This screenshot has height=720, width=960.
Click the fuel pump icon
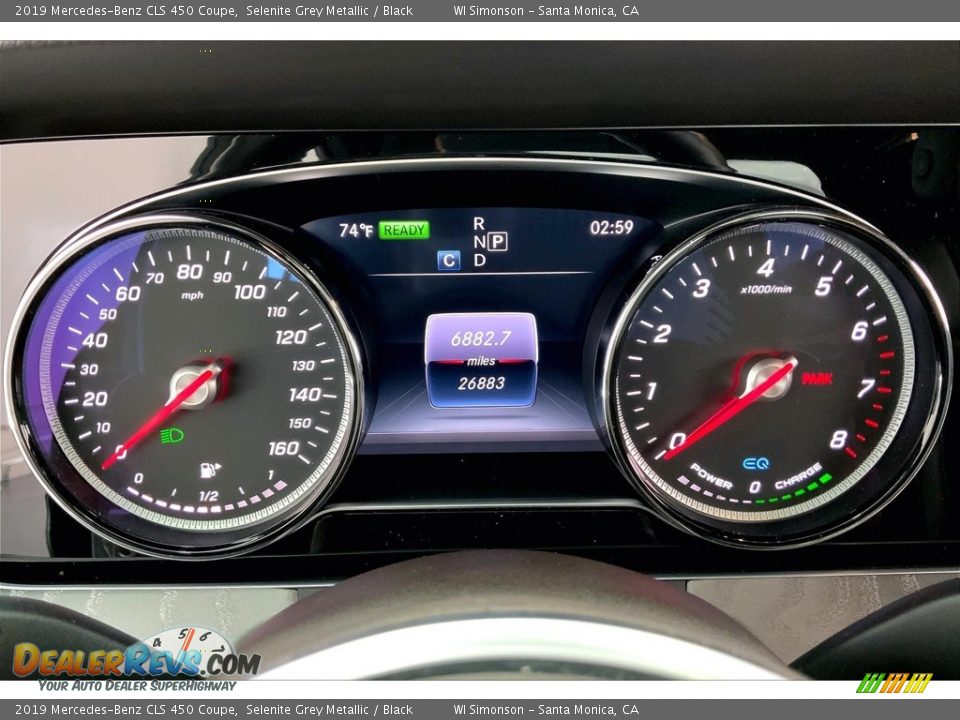click(210, 470)
